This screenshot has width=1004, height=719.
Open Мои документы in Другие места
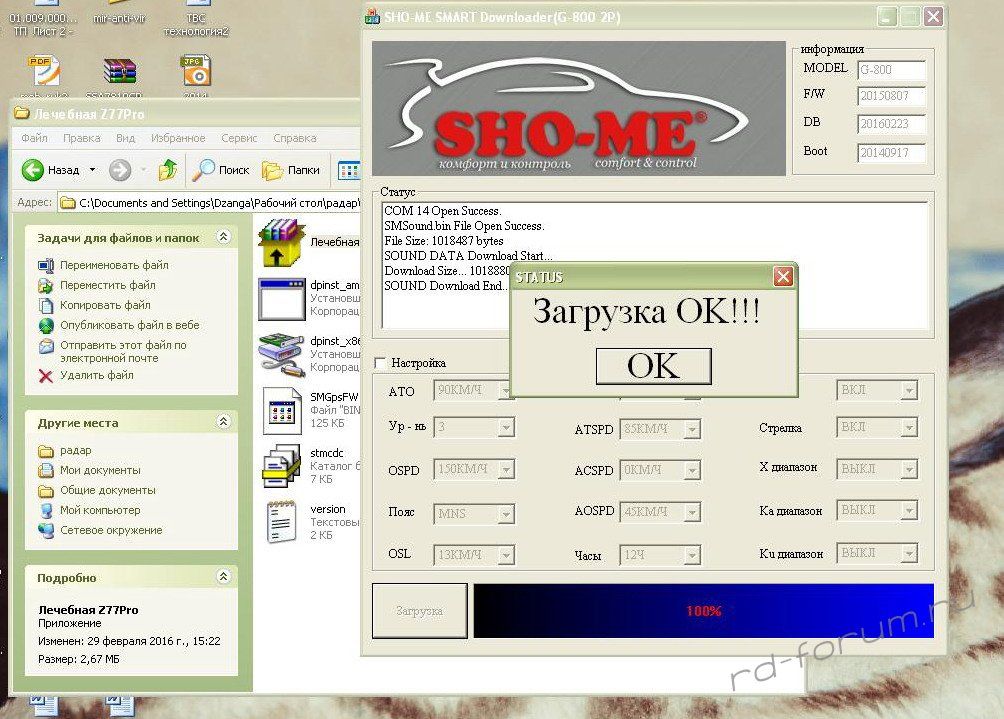(x=100, y=471)
